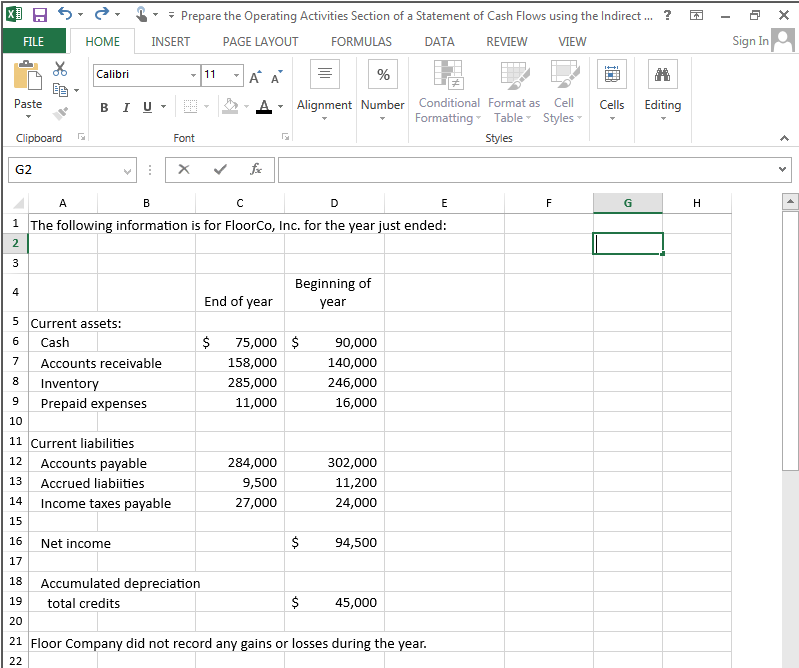This screenshot has height=668, width=799.
Task: Open the Customize Quick Access Toolbar dropdown
Action: tap(171, 15)
